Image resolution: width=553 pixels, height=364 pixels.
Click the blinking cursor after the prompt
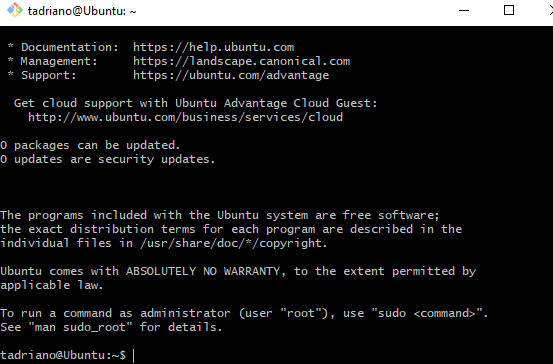click(134, 356)
